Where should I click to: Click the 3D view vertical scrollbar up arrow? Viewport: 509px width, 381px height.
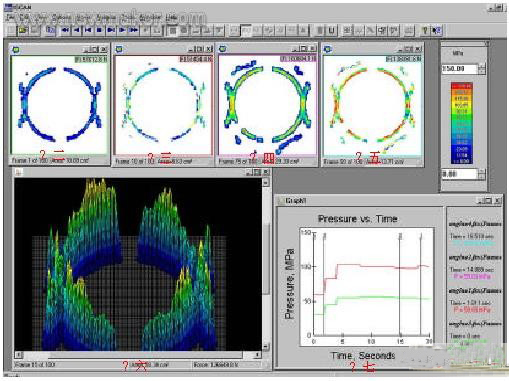(266, 182)
